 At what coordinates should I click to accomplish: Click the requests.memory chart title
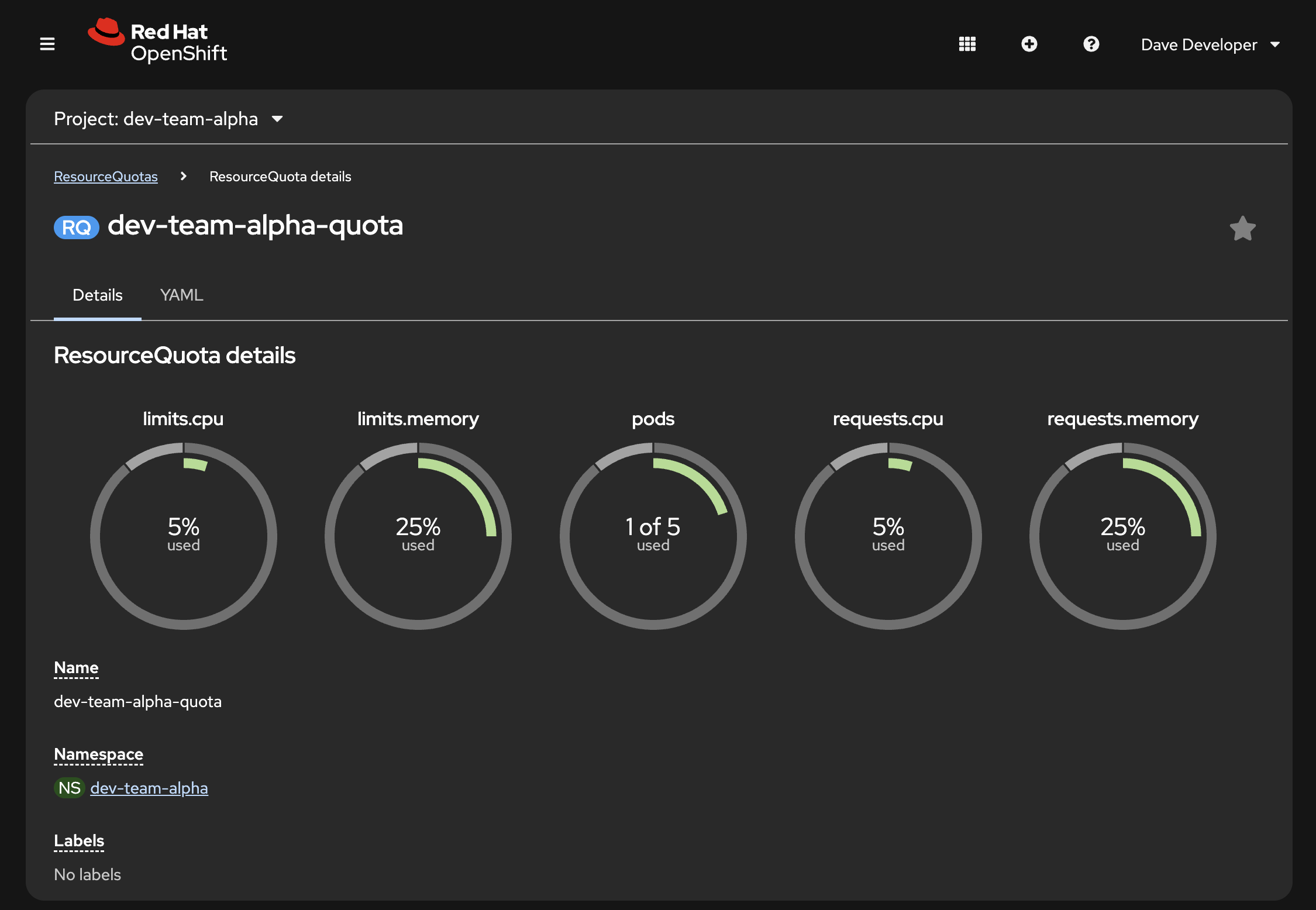point(1123,419)
